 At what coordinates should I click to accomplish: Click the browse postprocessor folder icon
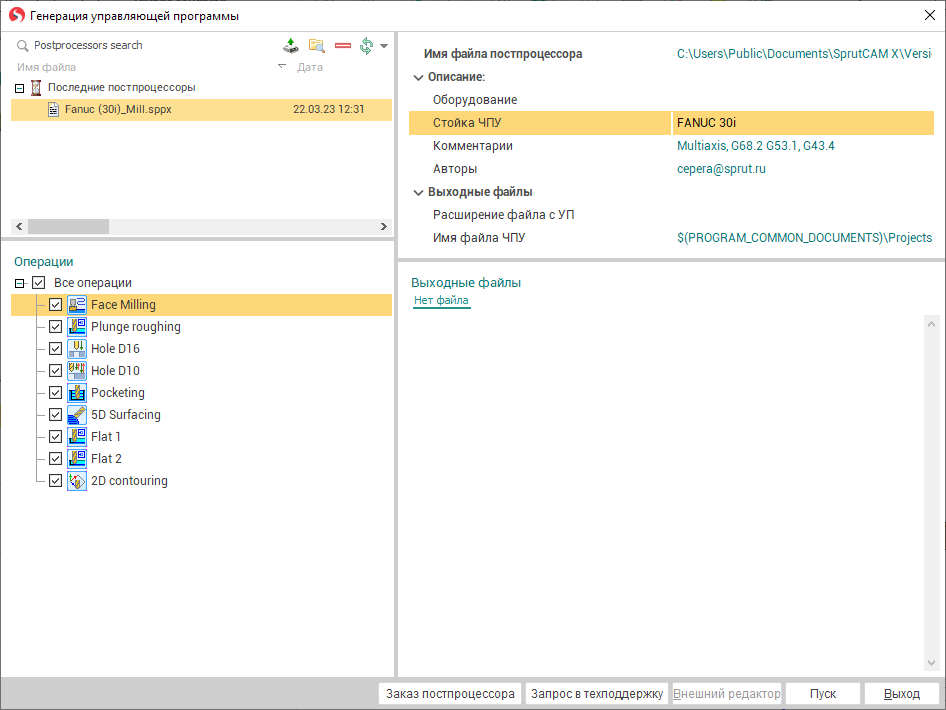pyautogui.click(x=317, y=46)
